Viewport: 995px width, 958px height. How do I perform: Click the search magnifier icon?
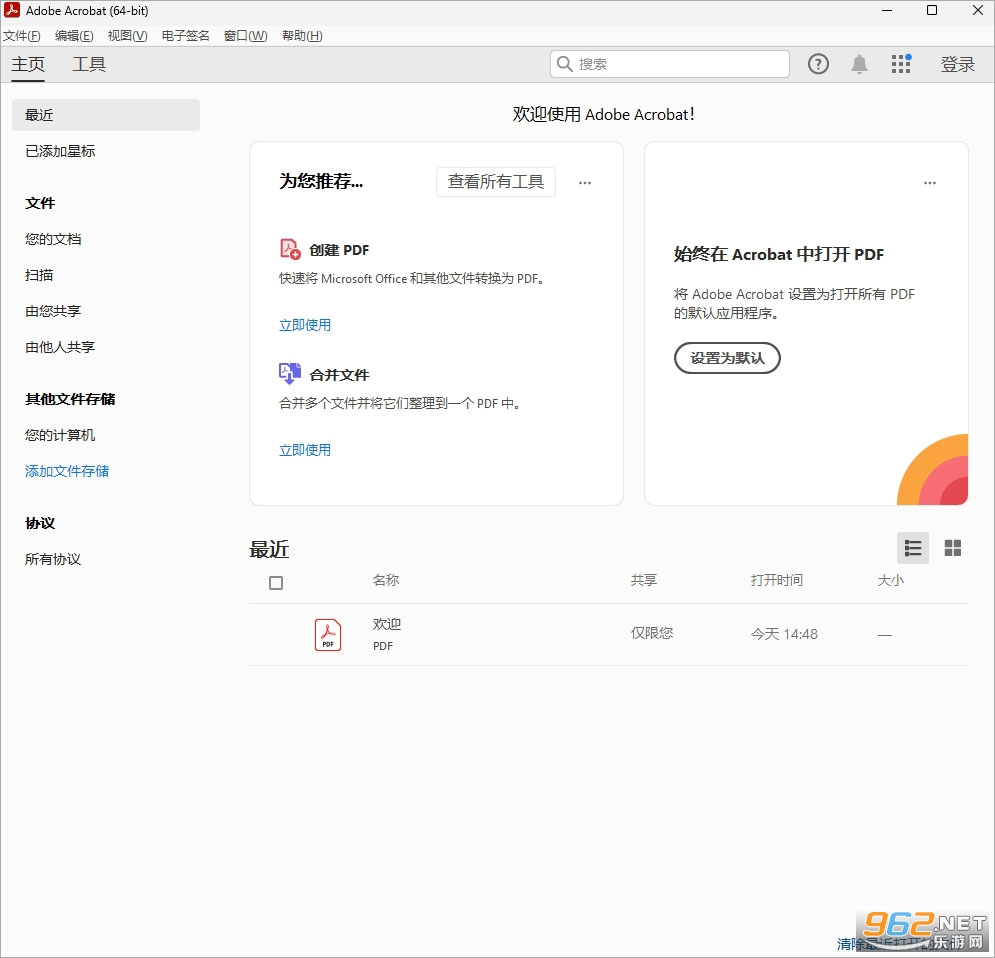(564, 64)
